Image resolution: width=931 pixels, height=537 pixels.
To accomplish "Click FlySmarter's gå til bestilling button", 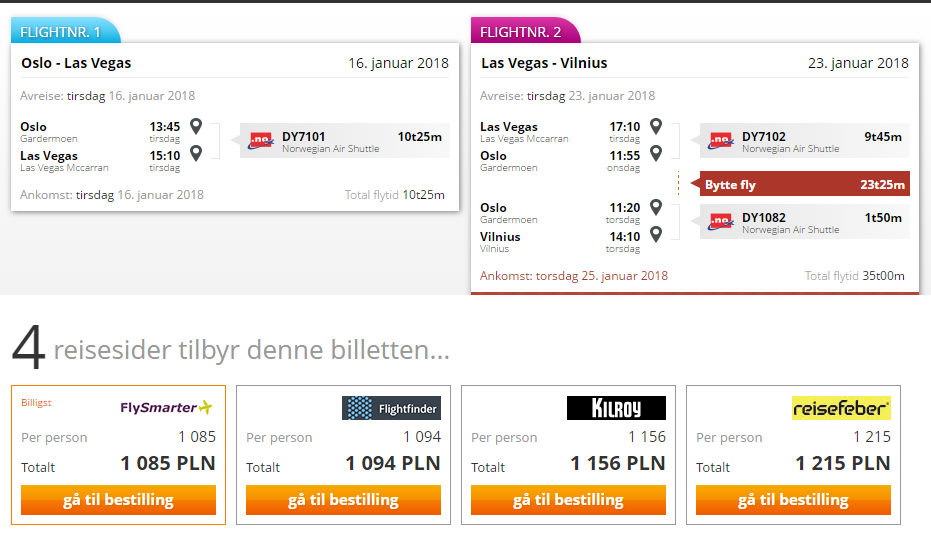I will (118, 500).
